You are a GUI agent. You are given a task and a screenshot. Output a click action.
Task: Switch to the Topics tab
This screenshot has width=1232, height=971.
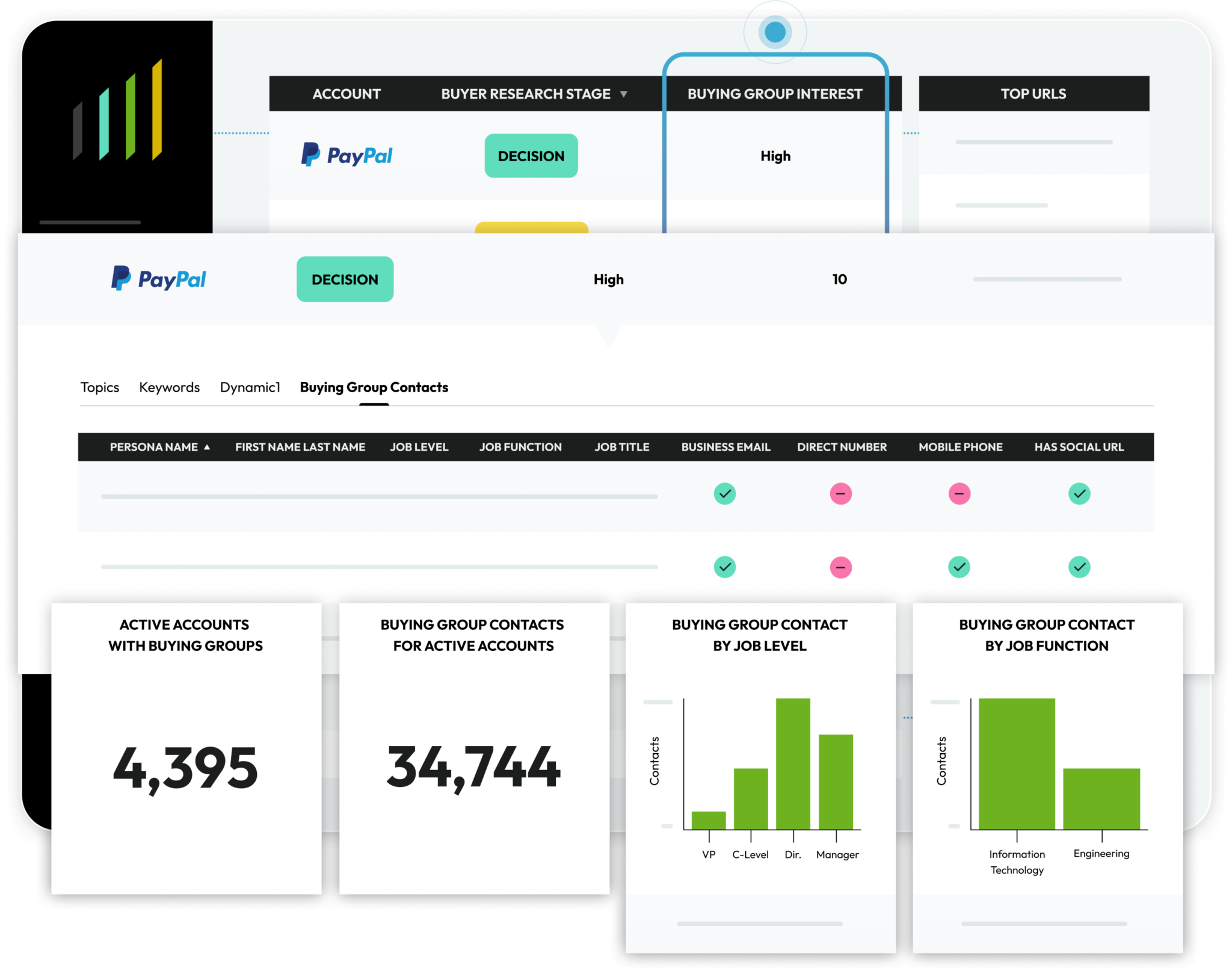point(100,387)
